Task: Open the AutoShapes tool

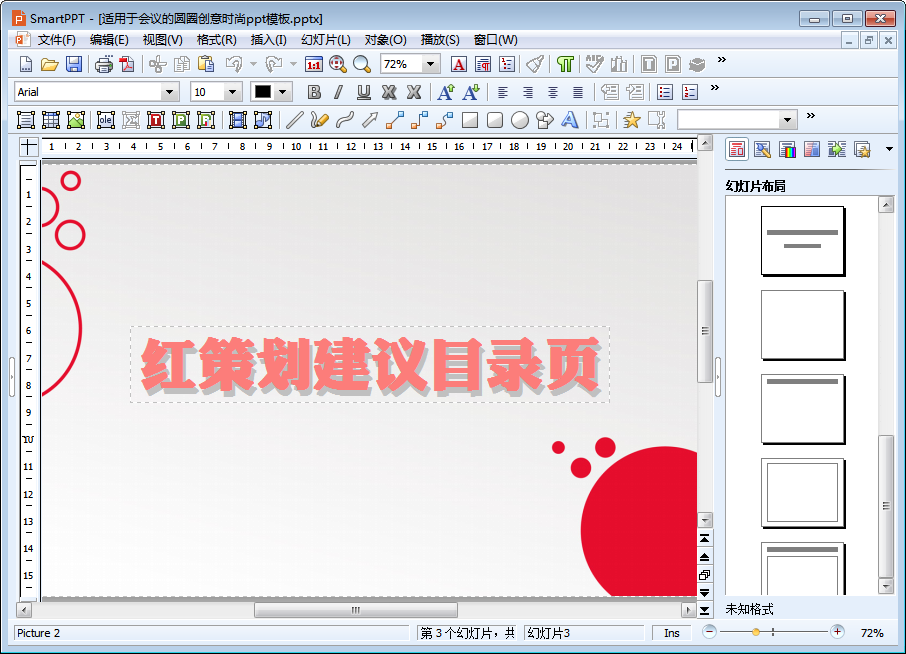Action: point(545,120)
